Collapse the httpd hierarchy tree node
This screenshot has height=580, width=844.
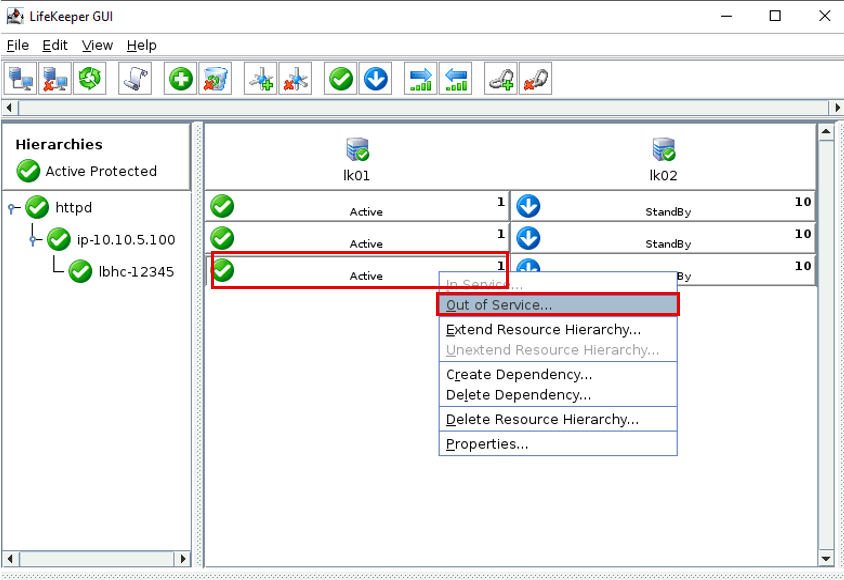13,208
